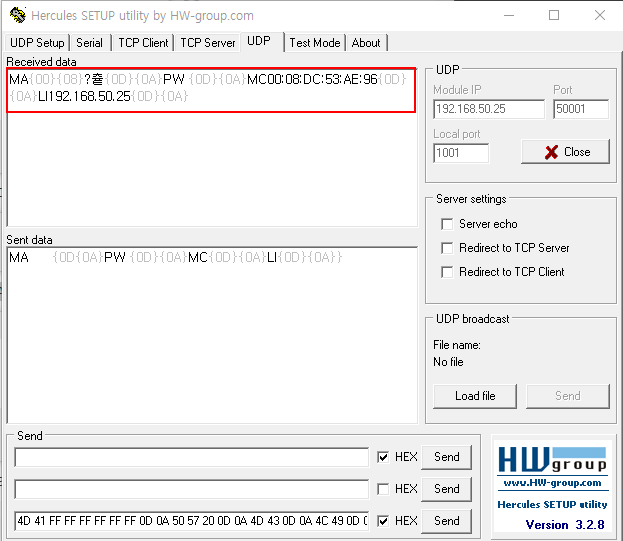Close the UDP connection with Close button
Viewport: 623px width, 541px height.
point(565,152)
